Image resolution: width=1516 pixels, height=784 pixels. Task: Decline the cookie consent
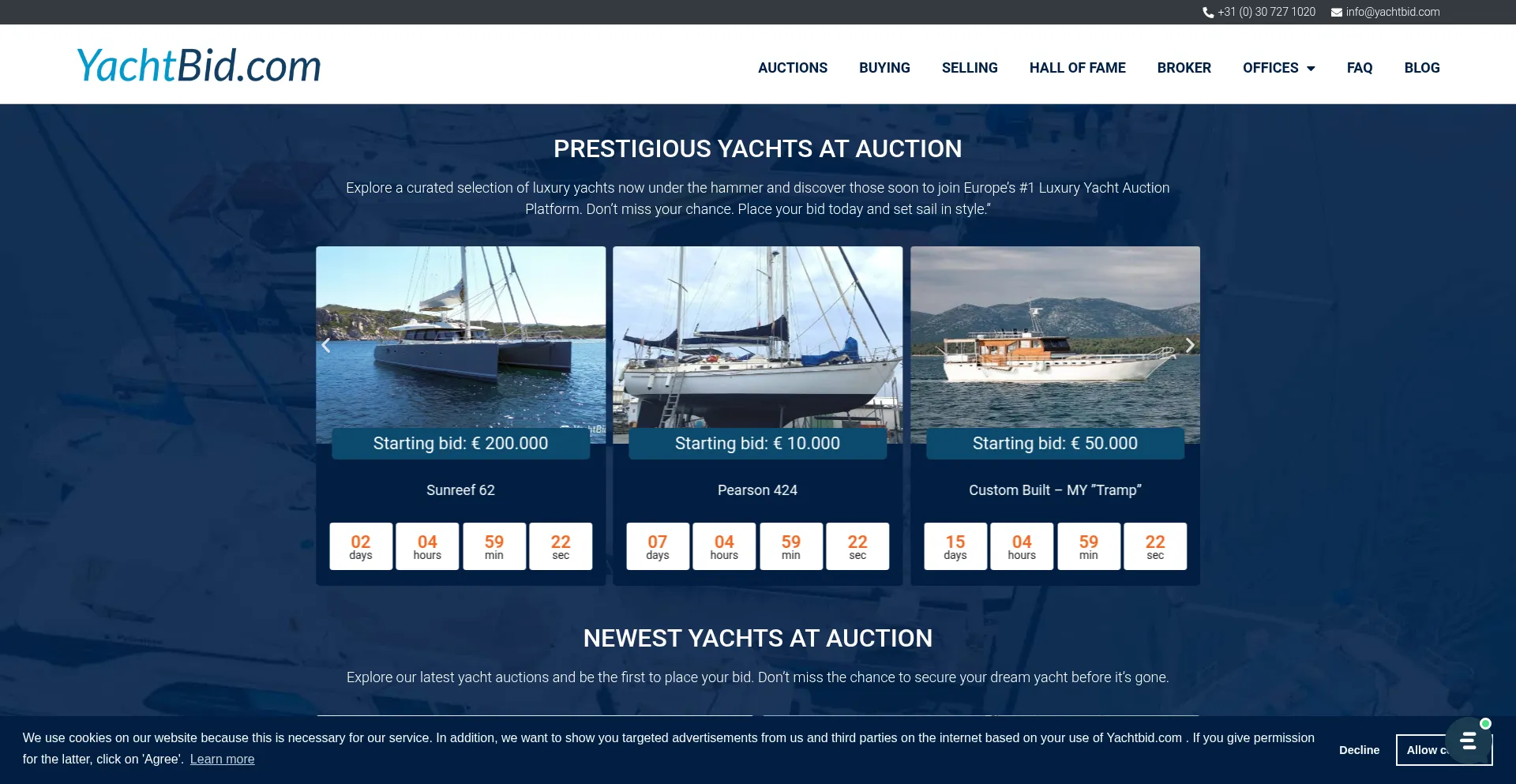pyautogui.click(x=1359, y=750)
